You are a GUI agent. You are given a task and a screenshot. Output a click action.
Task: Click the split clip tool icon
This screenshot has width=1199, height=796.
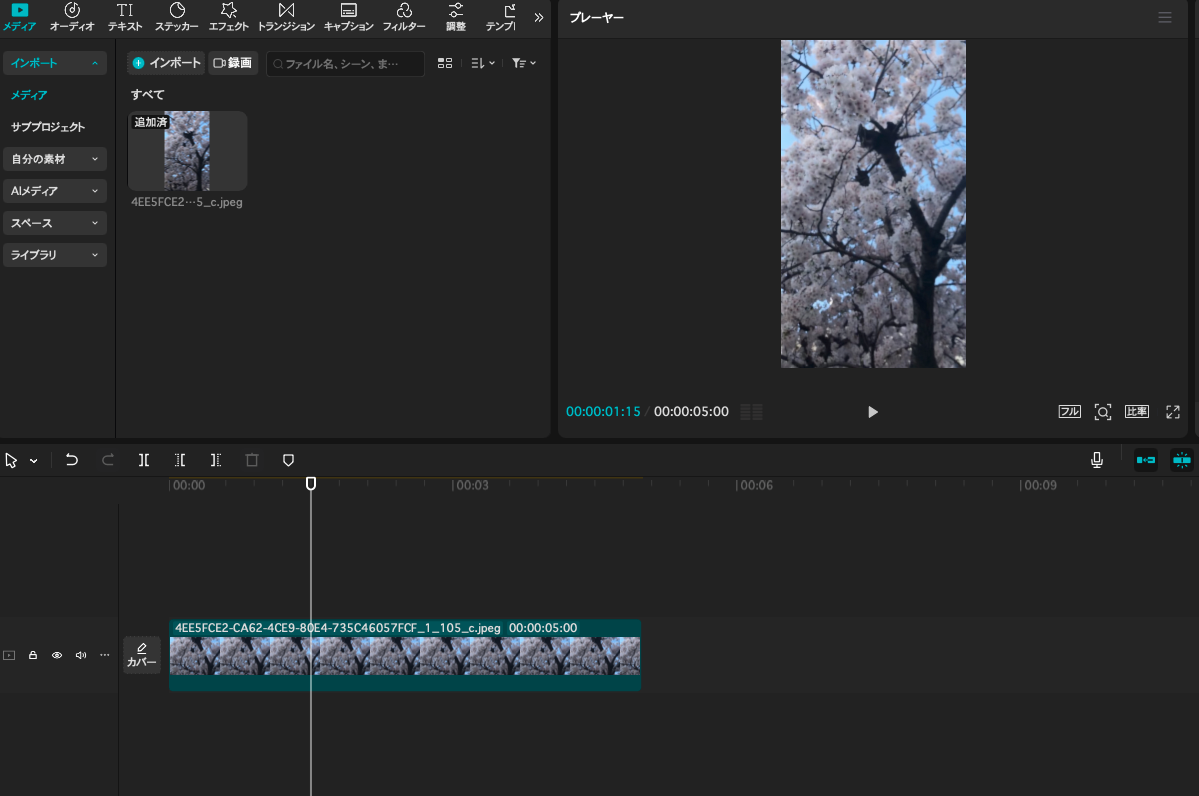(x=144, y=460)
